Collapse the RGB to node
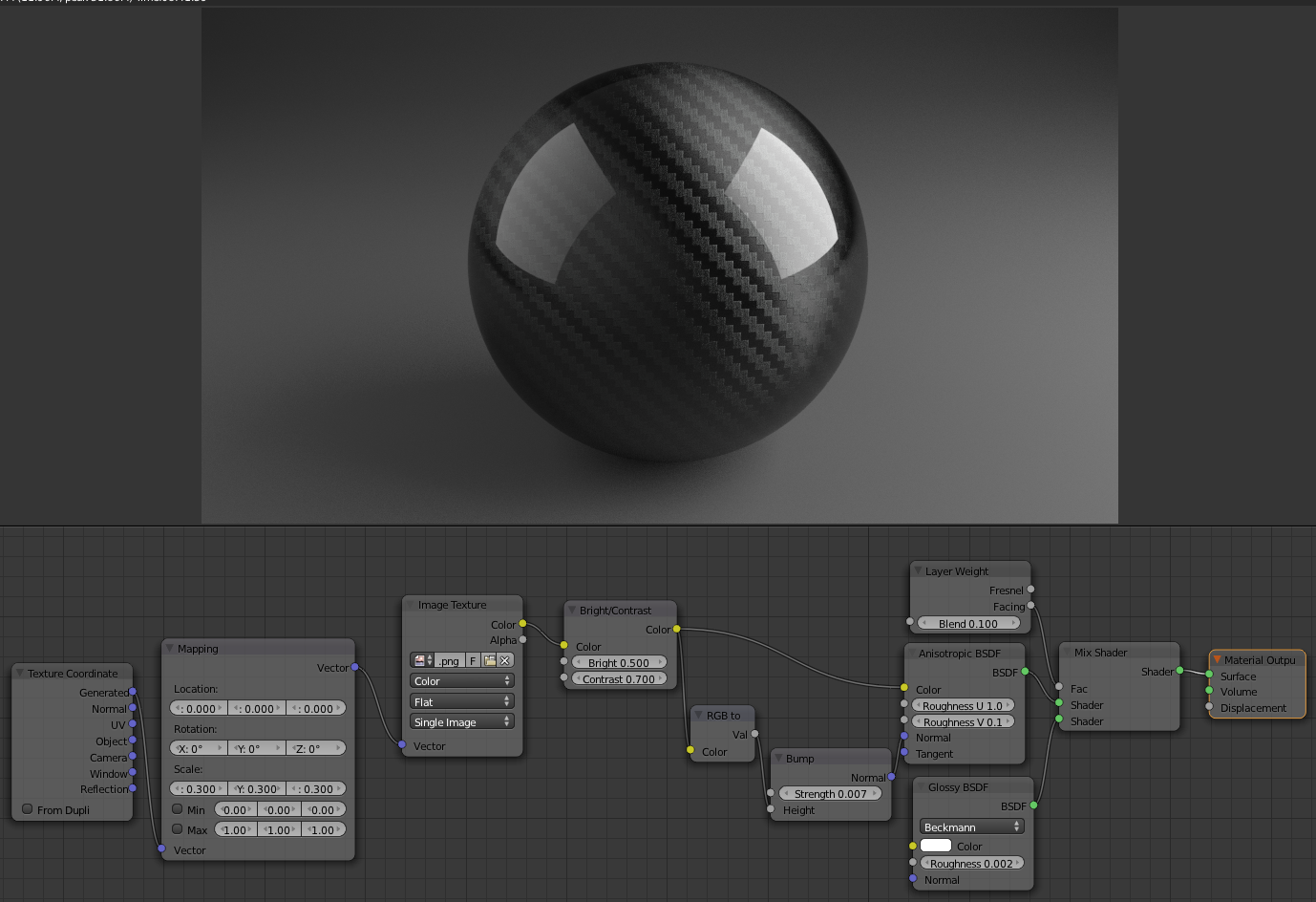The image size is (1316, 902). point(698,715)
